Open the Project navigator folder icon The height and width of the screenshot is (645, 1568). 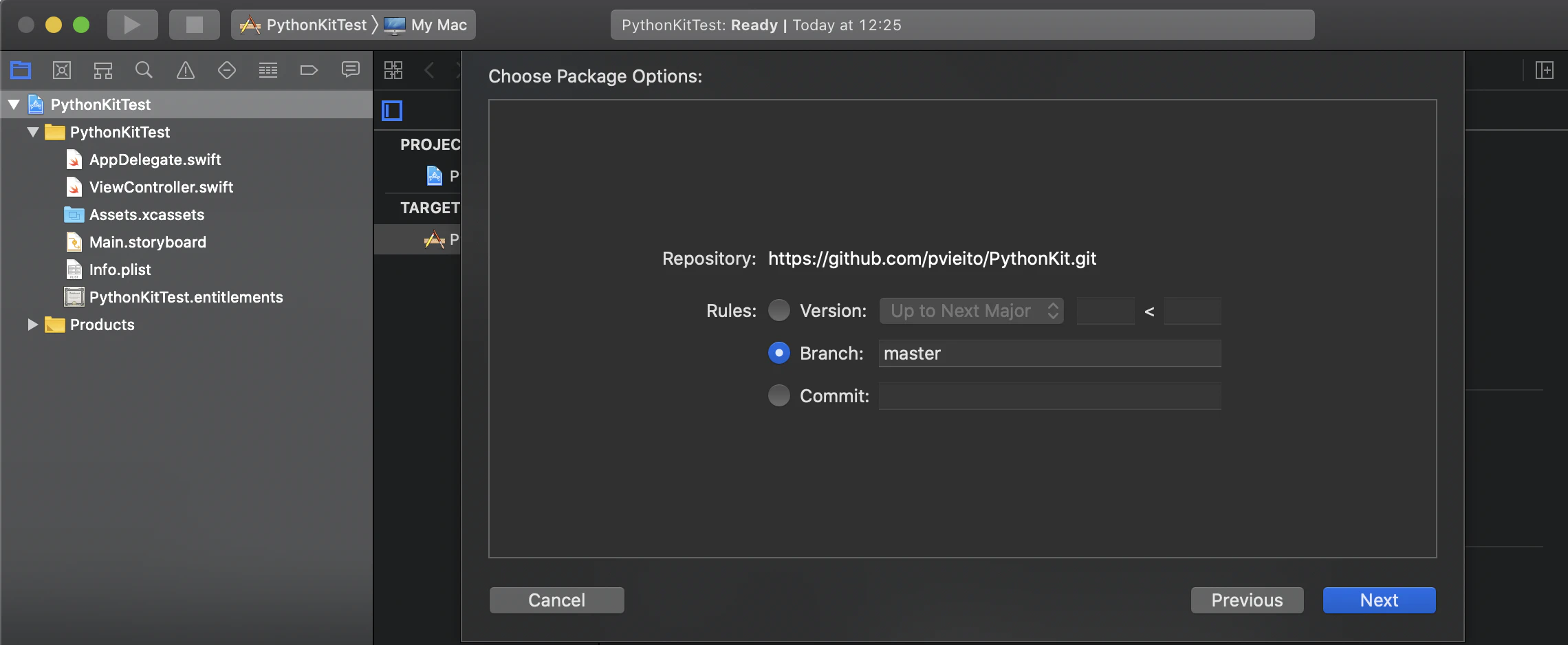pyautogui.click(x=21, y=69)
